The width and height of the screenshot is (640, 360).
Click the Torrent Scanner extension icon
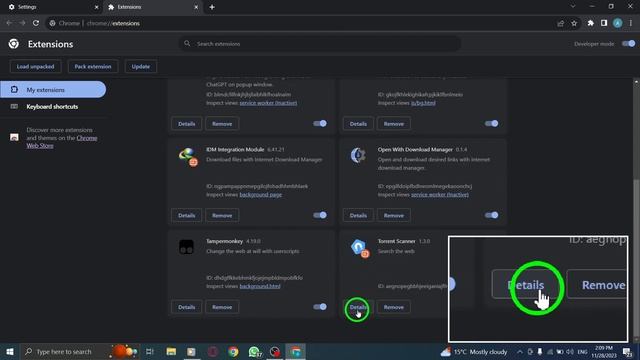(359, 248)
